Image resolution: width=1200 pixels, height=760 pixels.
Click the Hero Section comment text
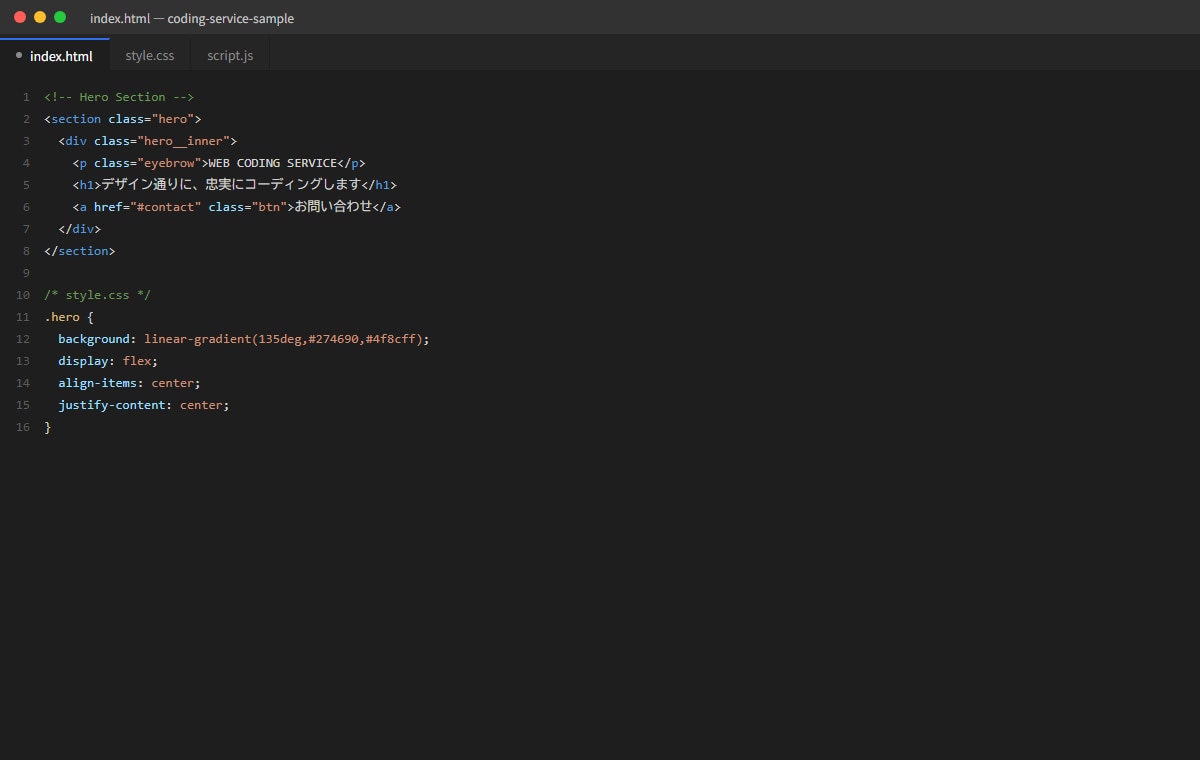119,97
